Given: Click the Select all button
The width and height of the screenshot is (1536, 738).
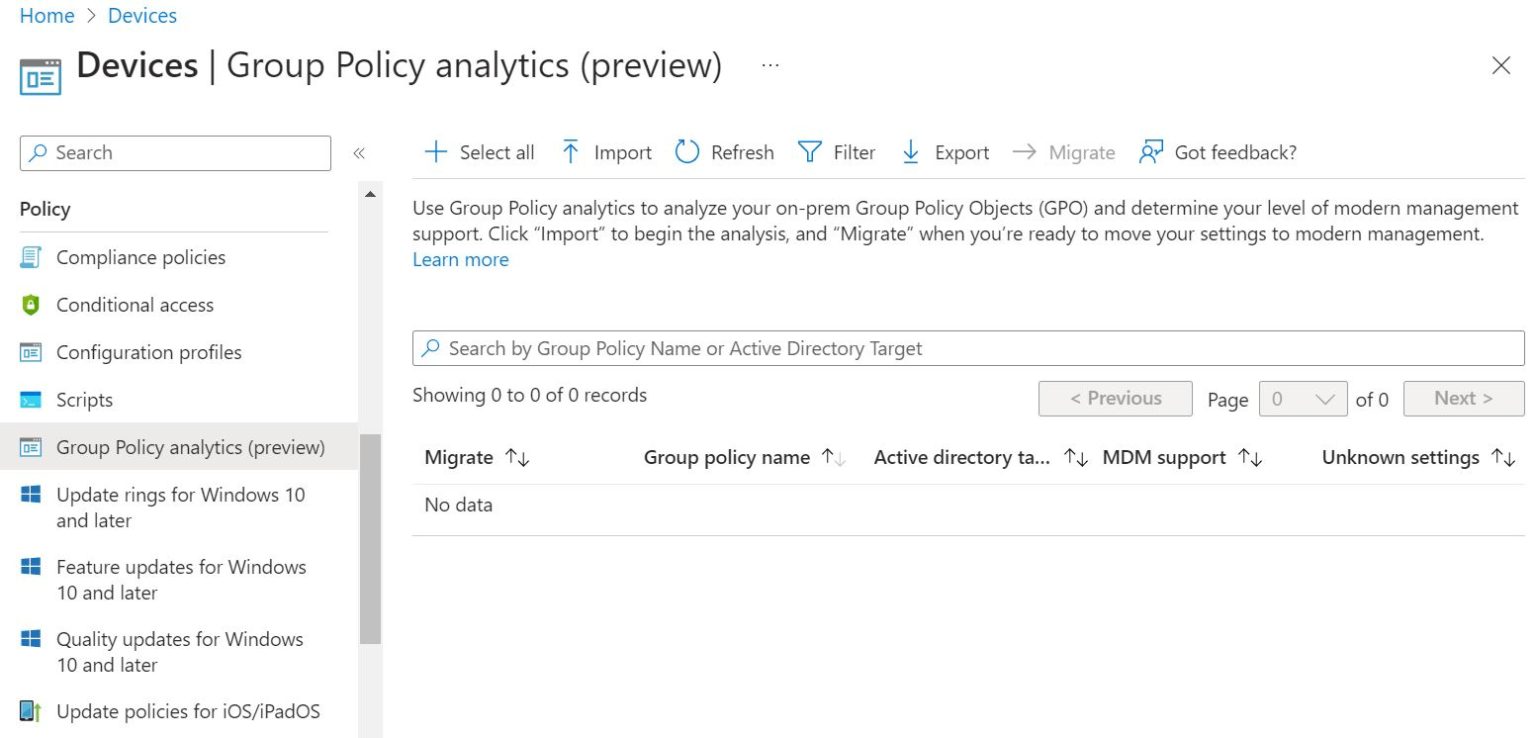Looking at the screenshot, I should (x=480, y=152).
